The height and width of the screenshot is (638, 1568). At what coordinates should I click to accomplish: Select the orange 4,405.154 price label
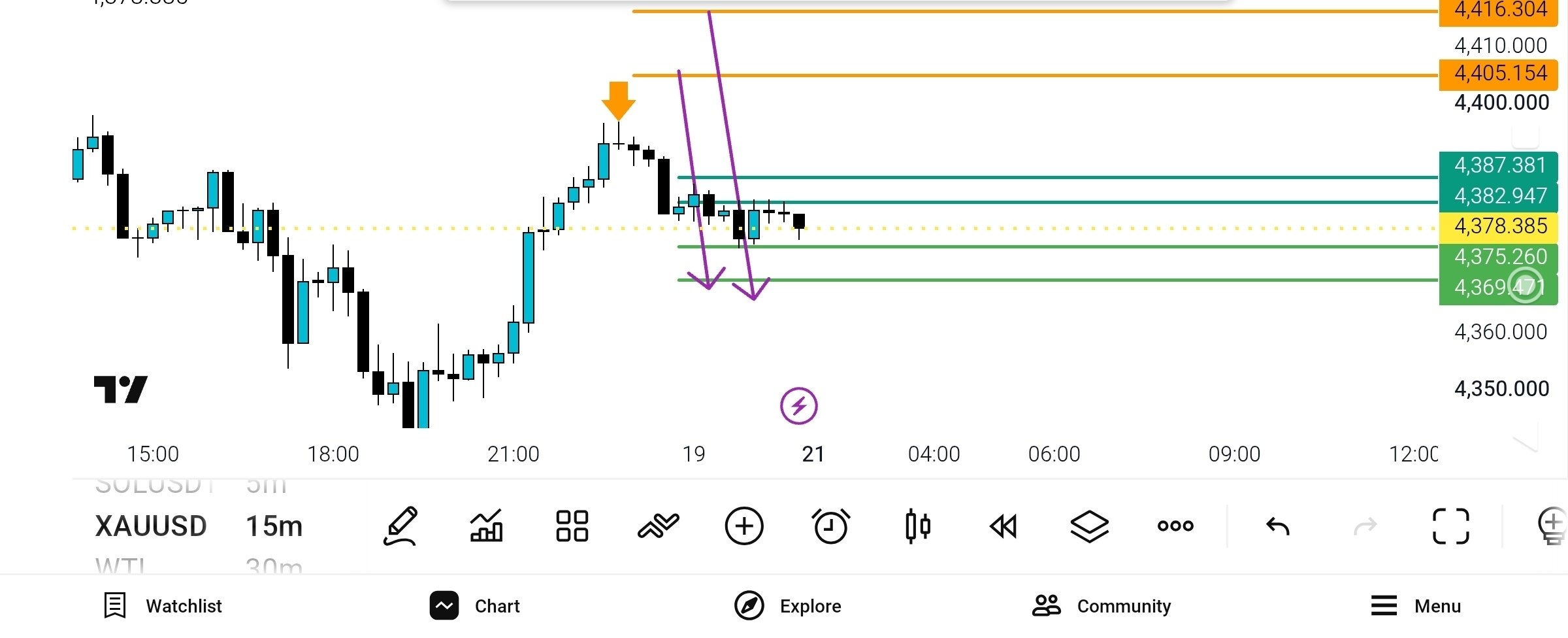1499,73
